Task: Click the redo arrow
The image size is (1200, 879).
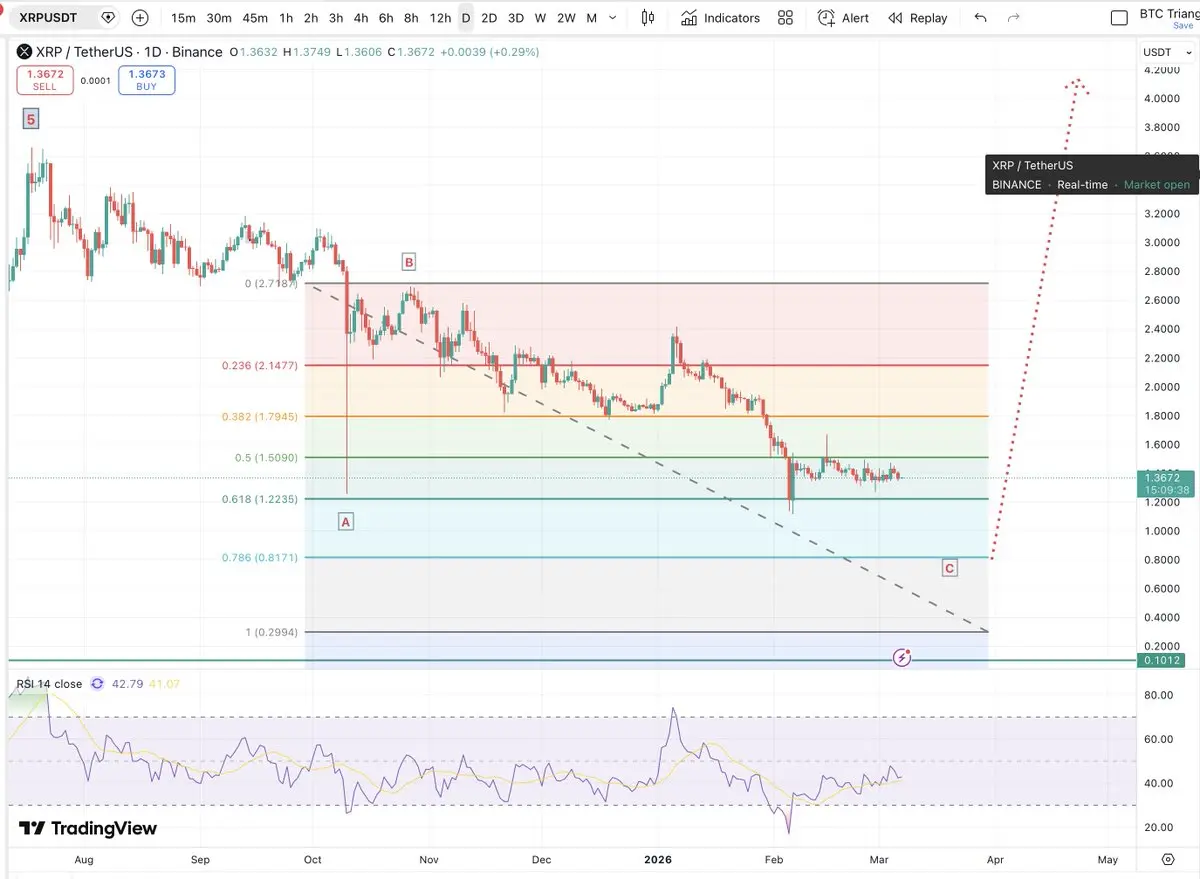Action: [1014, 18]
